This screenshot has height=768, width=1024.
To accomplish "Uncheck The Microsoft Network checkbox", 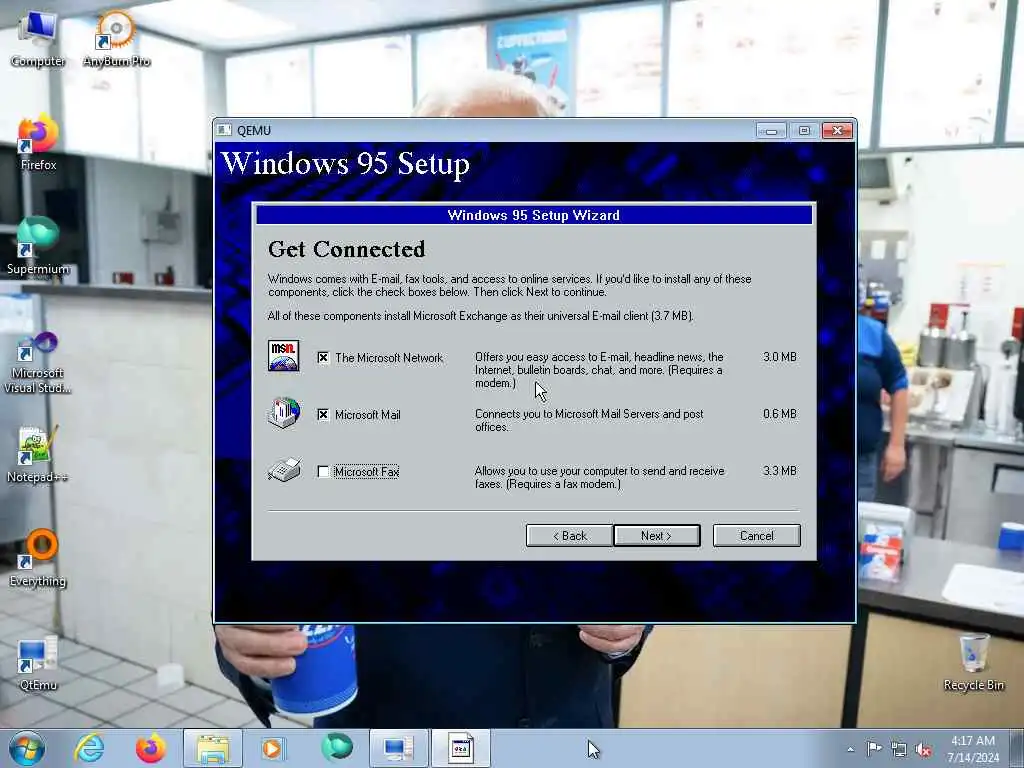I will pos(323,358).
